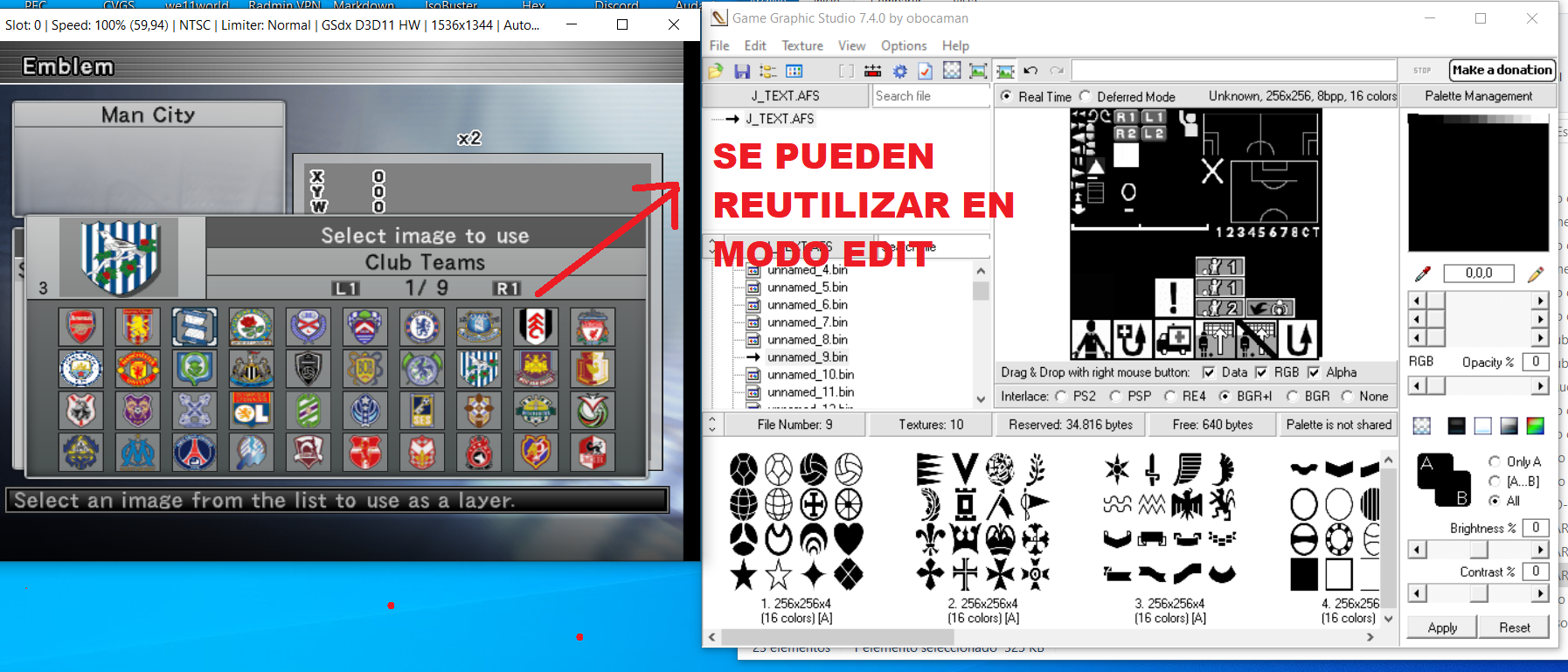1568x672 pixels.
Task: Click the Contrast slider right arrow
Action: [x=1540, y=593]
